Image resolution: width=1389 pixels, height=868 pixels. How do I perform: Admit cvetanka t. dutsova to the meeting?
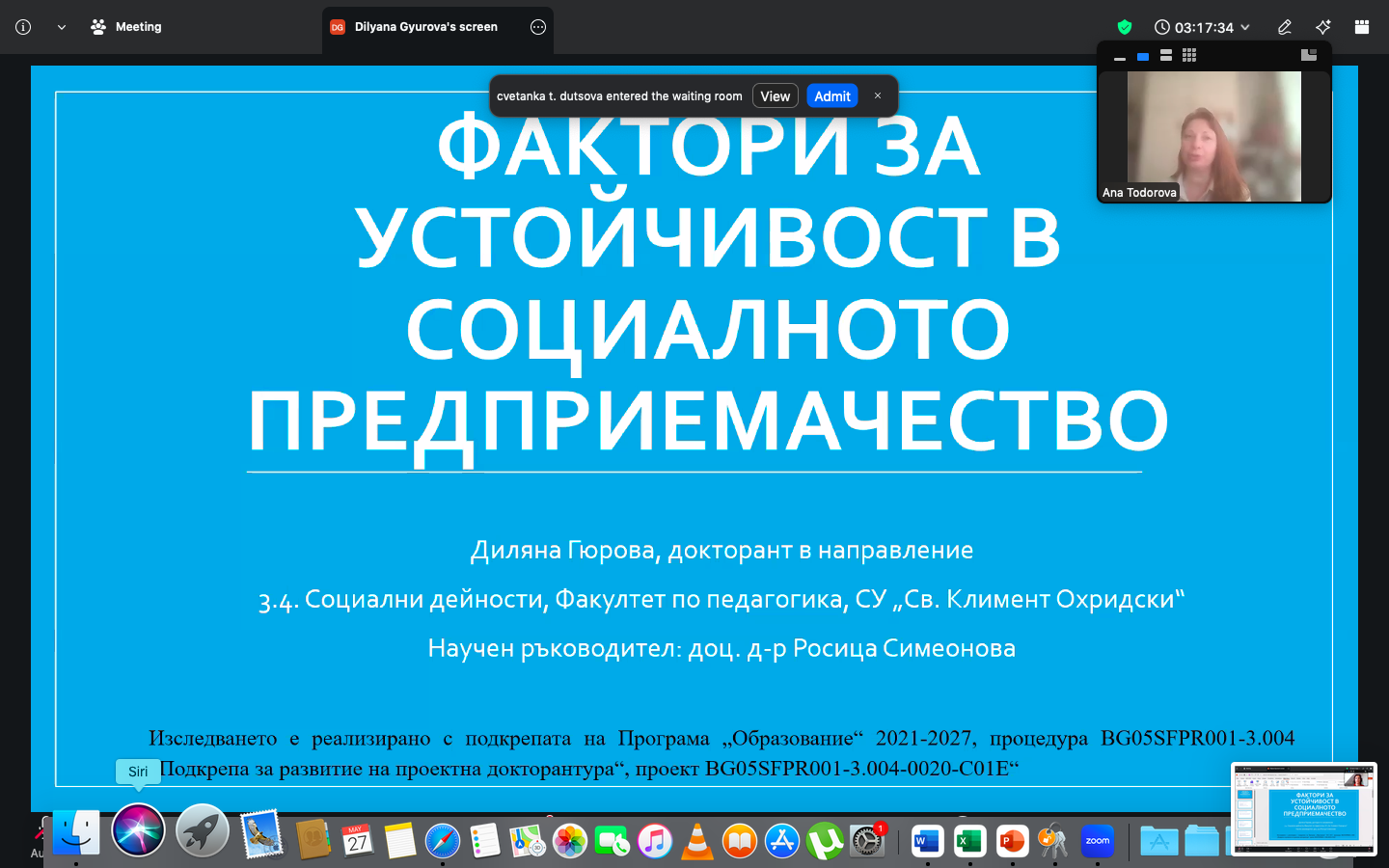[831, 96]
